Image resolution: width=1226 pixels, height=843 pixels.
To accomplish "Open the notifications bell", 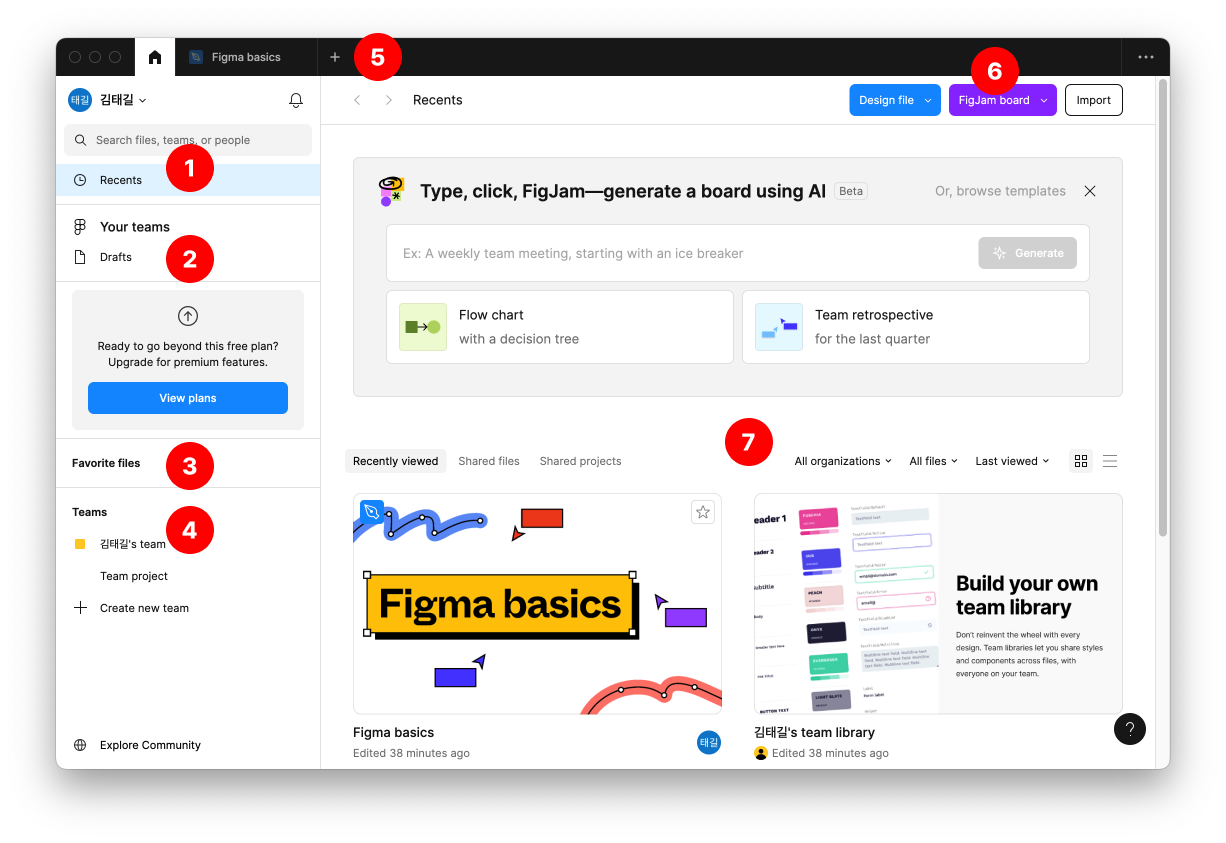I will click(296, 100).
